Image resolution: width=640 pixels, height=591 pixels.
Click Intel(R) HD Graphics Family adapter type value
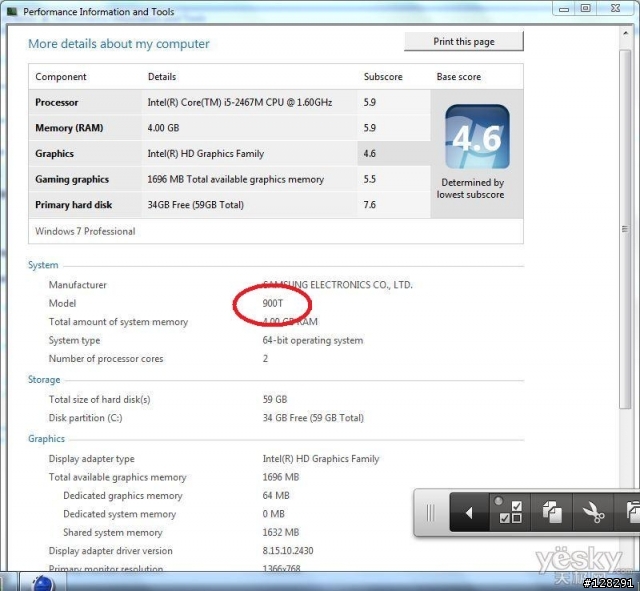tap(321, 459)
